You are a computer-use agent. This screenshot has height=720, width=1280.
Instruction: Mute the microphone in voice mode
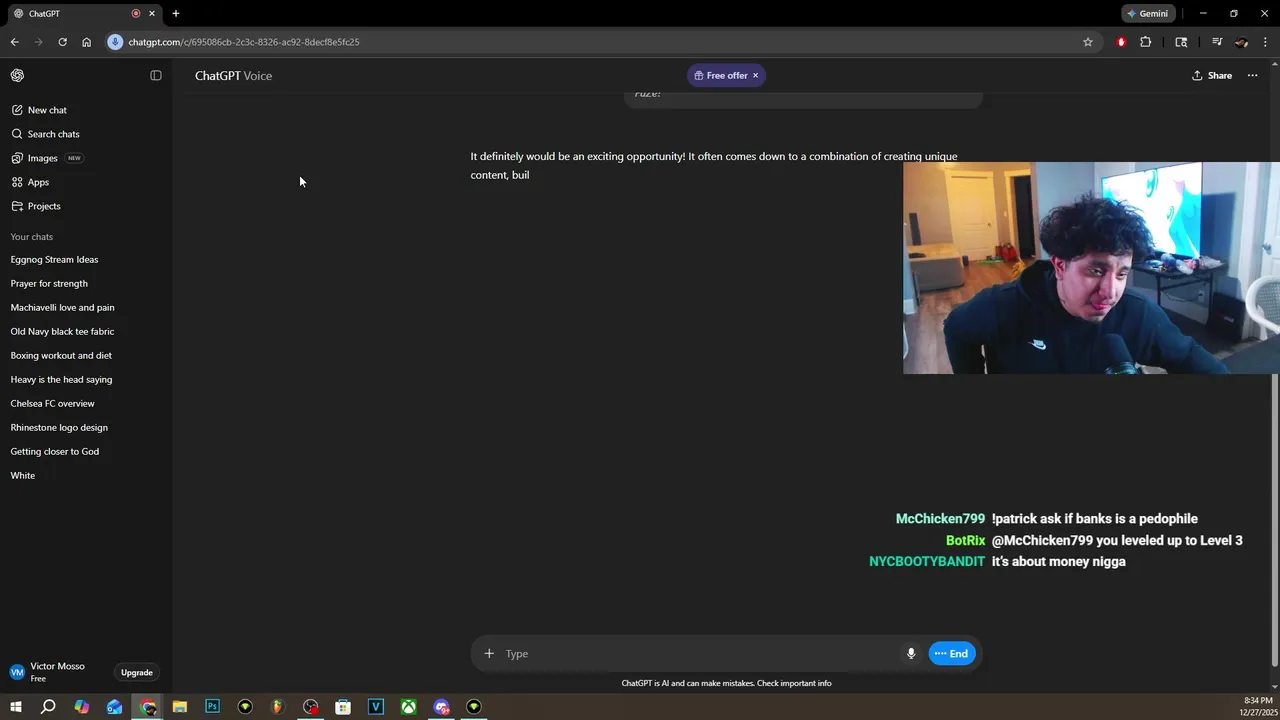[x=911, y=654]
